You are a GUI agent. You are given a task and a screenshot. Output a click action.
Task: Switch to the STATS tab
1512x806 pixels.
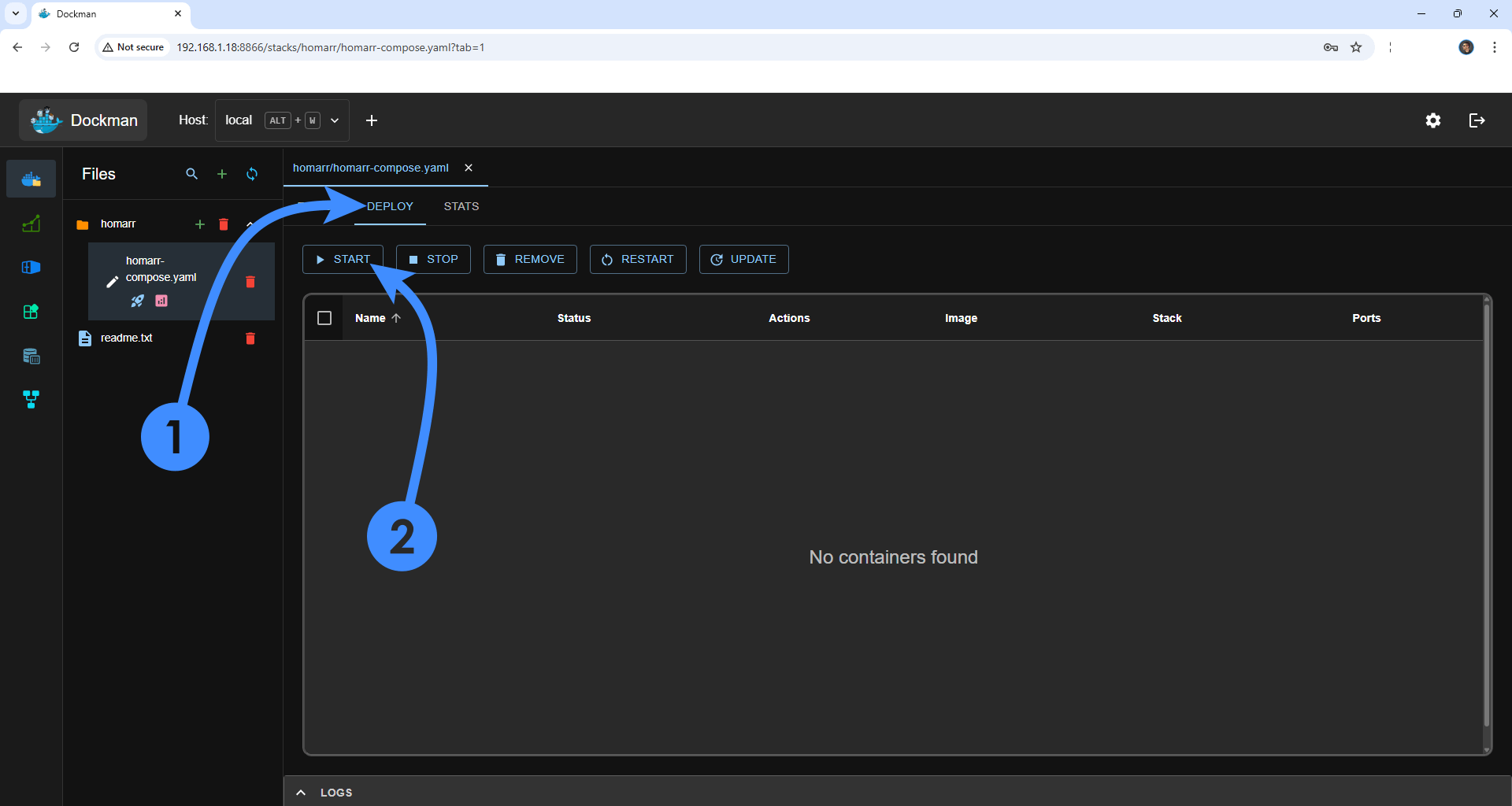[x=461, y=206]
